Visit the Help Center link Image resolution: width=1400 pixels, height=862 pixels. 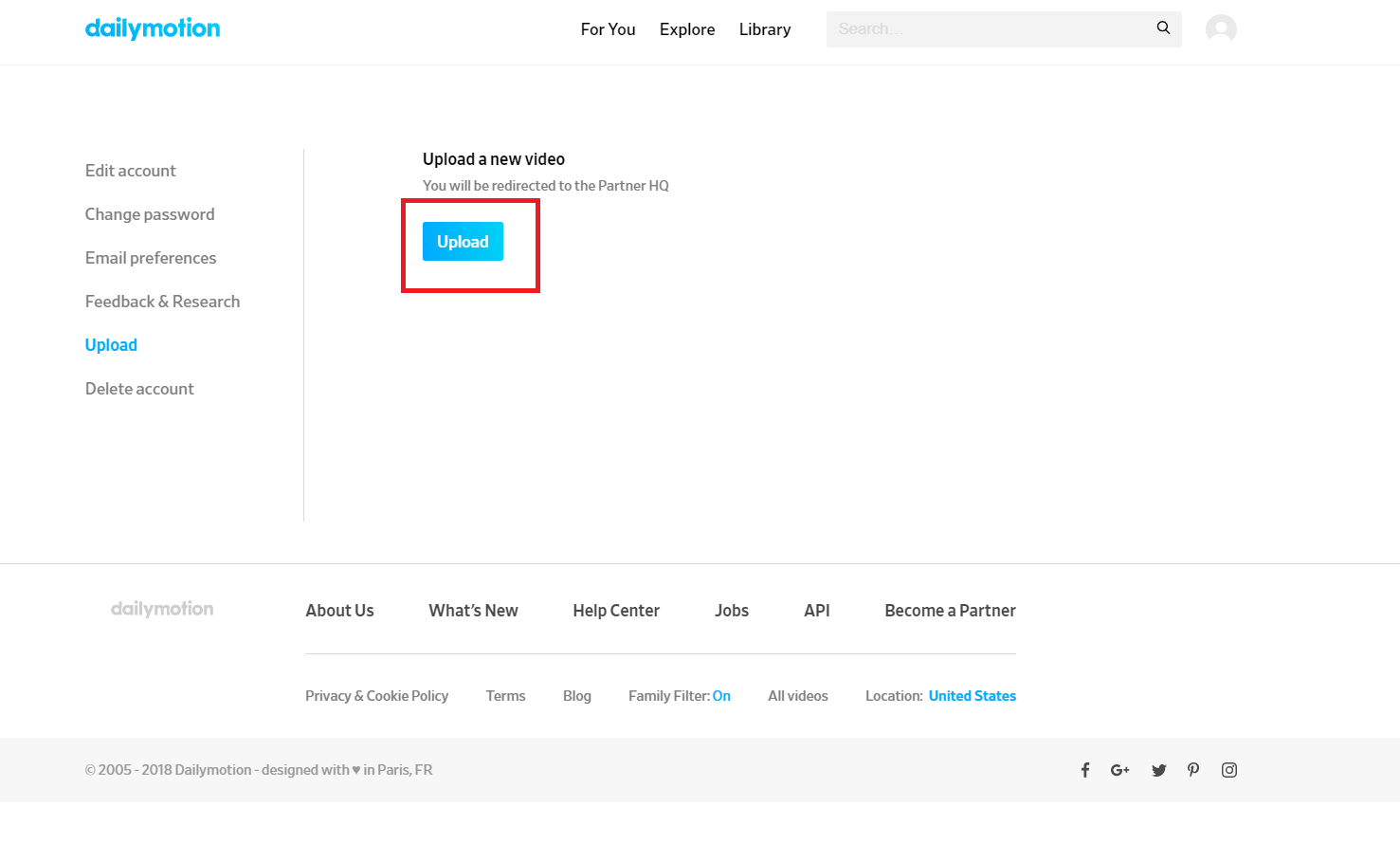616,611
